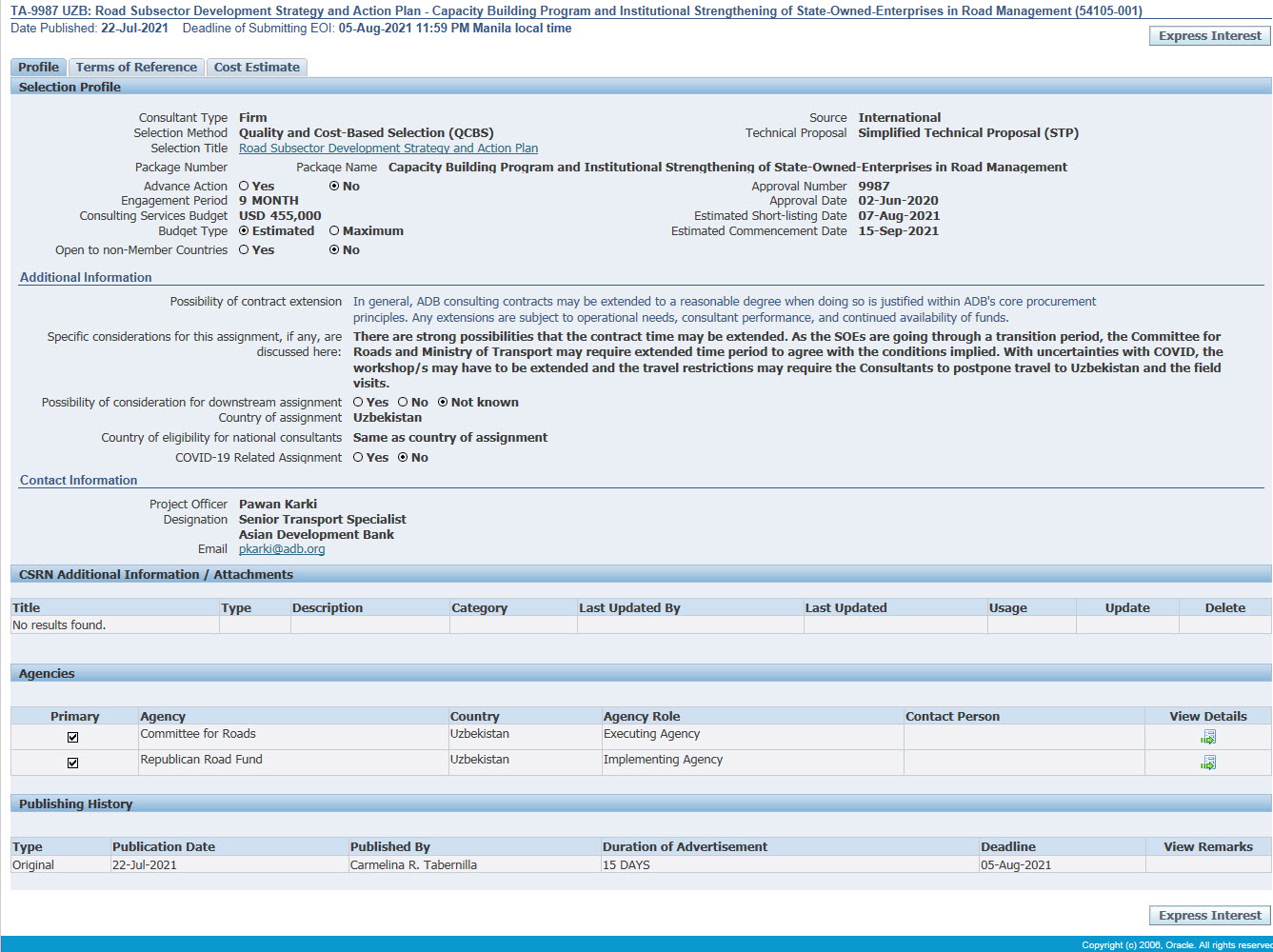1273x952 pixels.
Task: Click the pkarki@adb.org email link
Action: (282, 549)
